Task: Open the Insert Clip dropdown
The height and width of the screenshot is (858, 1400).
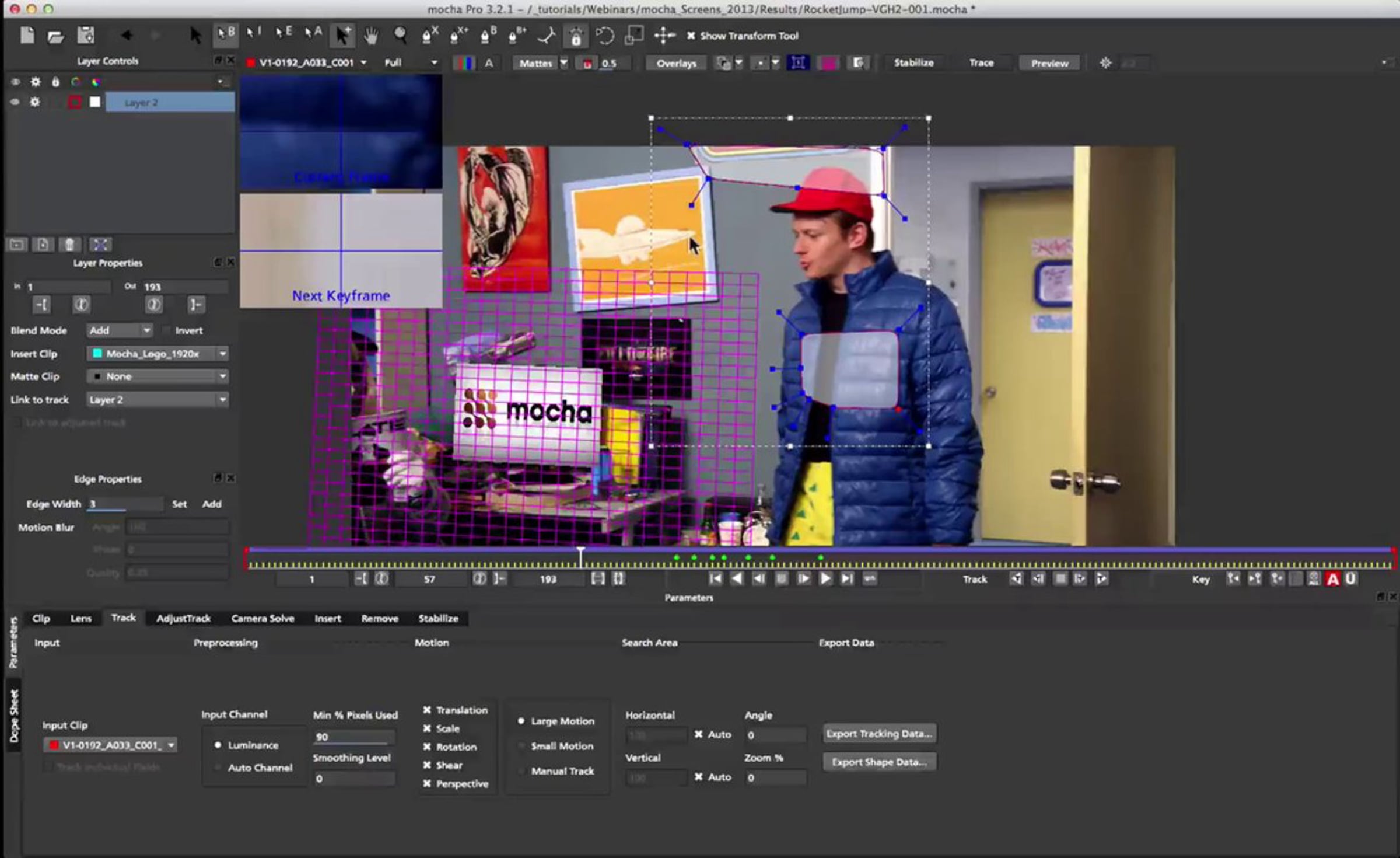Action: (x=157, y=354)
